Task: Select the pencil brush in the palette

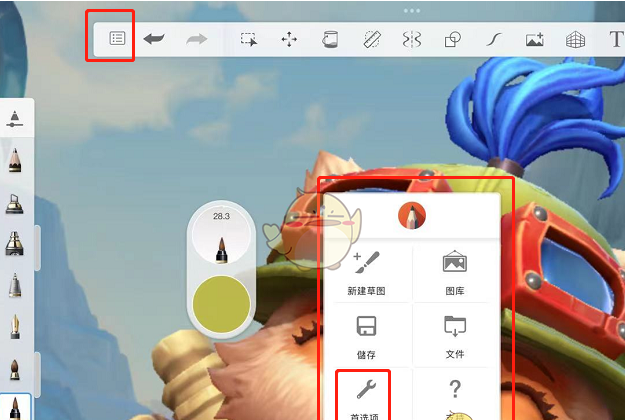Action: (x=15, y=160)
